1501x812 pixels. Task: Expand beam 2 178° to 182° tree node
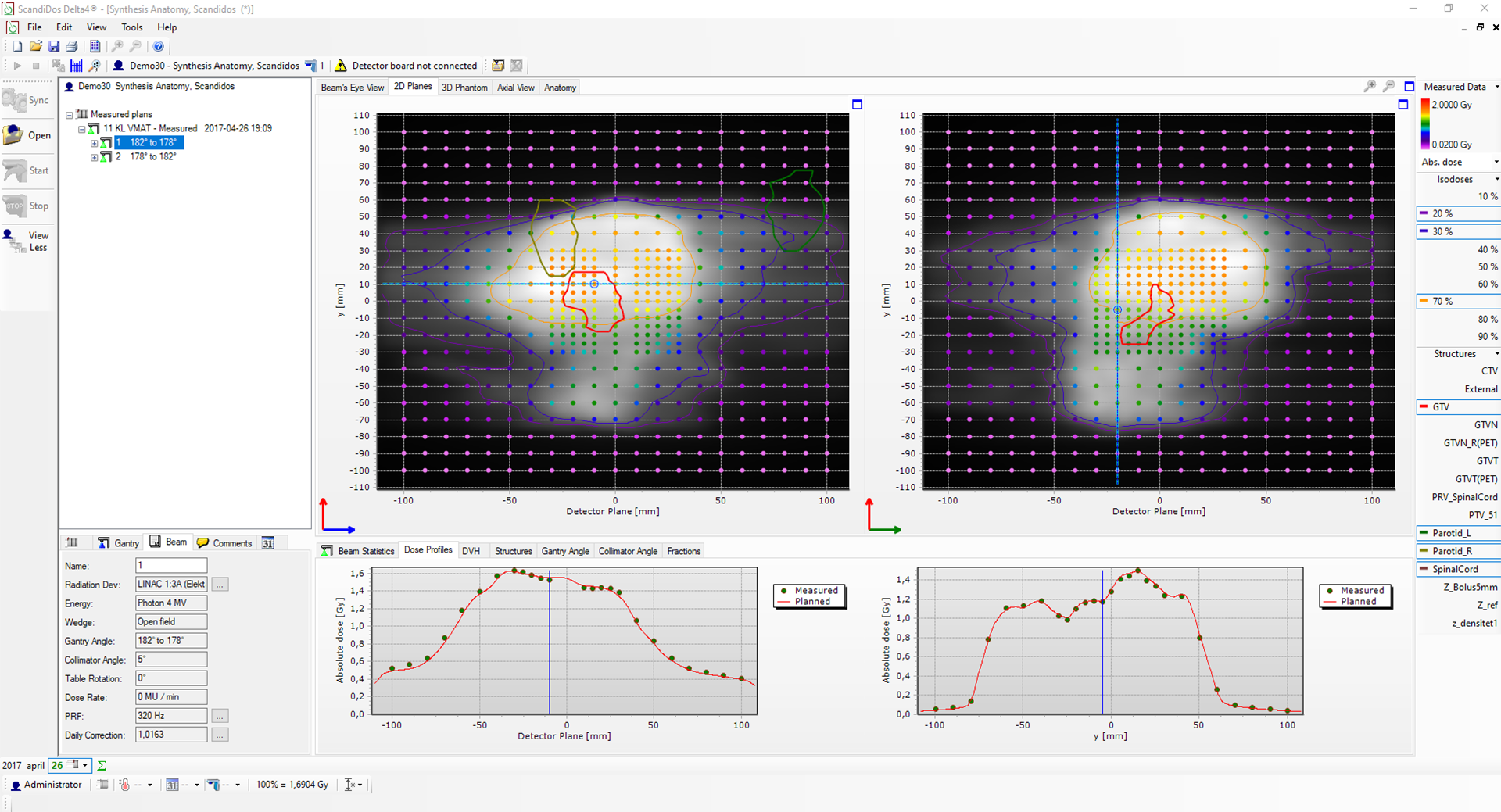coord(95,157)
